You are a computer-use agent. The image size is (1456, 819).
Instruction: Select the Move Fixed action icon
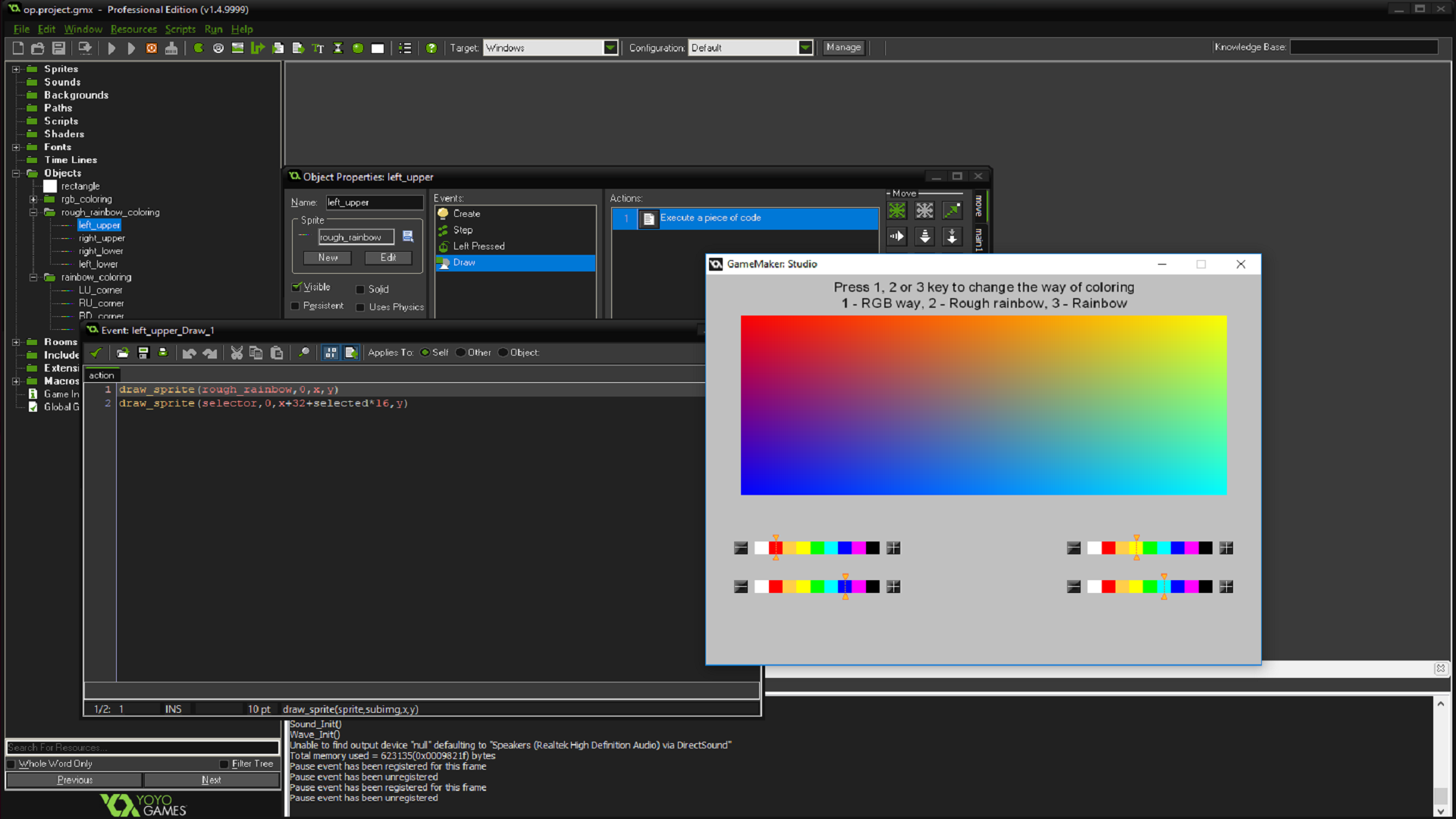click(x=897, y=210)
